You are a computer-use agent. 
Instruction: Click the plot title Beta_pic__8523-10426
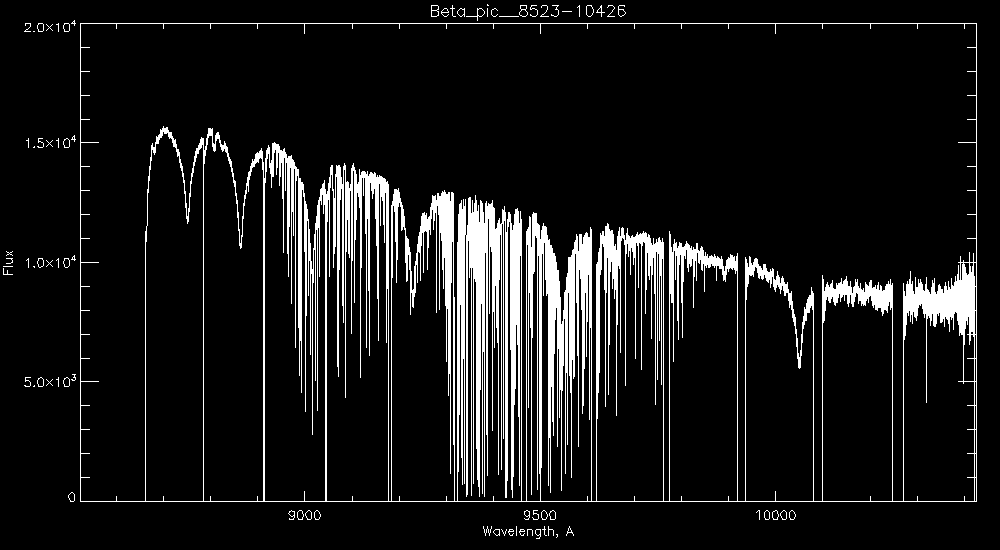527,11
